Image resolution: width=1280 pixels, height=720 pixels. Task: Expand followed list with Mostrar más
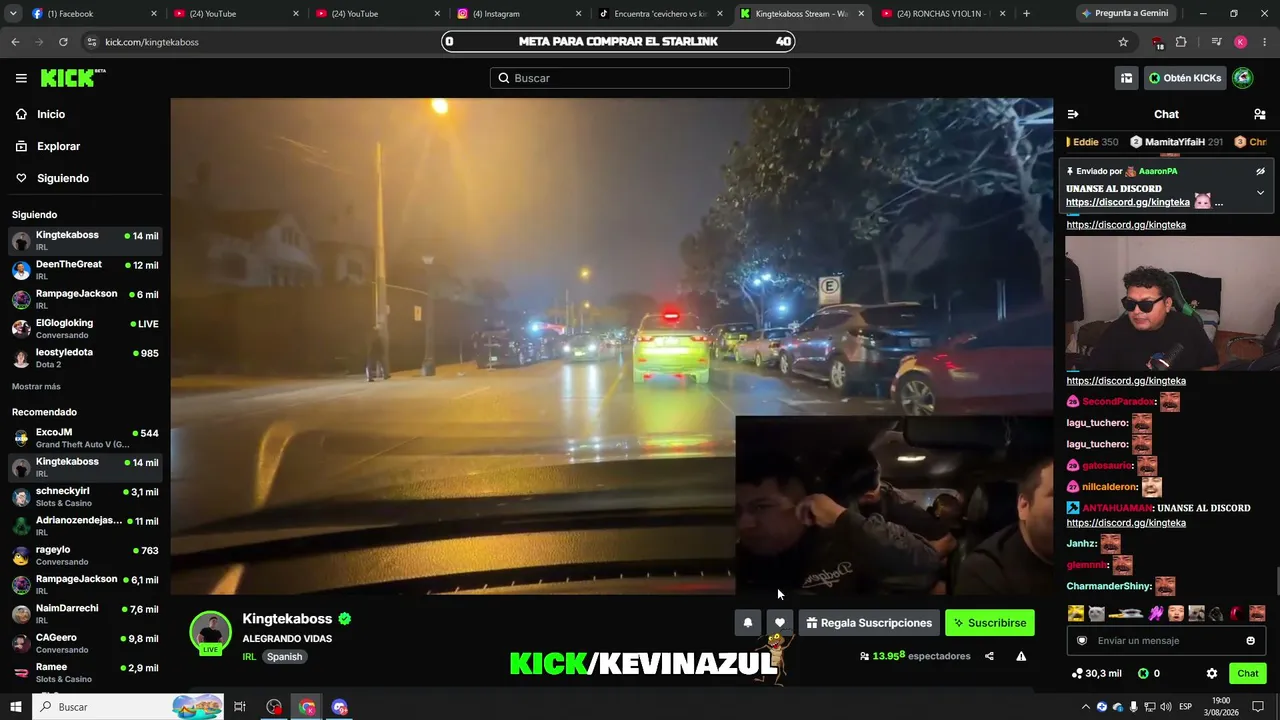tap(36, 386)
